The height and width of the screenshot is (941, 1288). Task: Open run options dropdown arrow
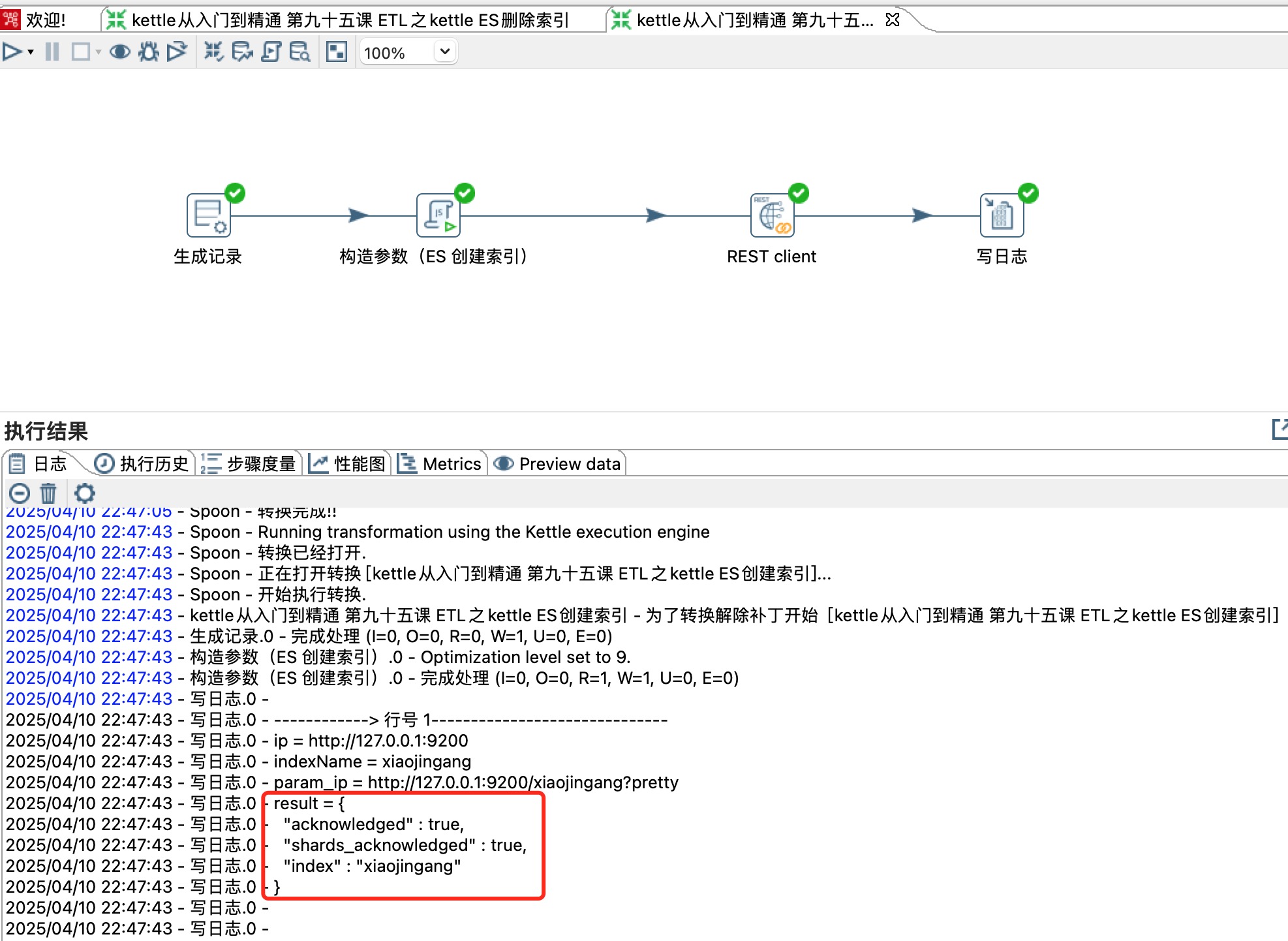coord(31,52)
